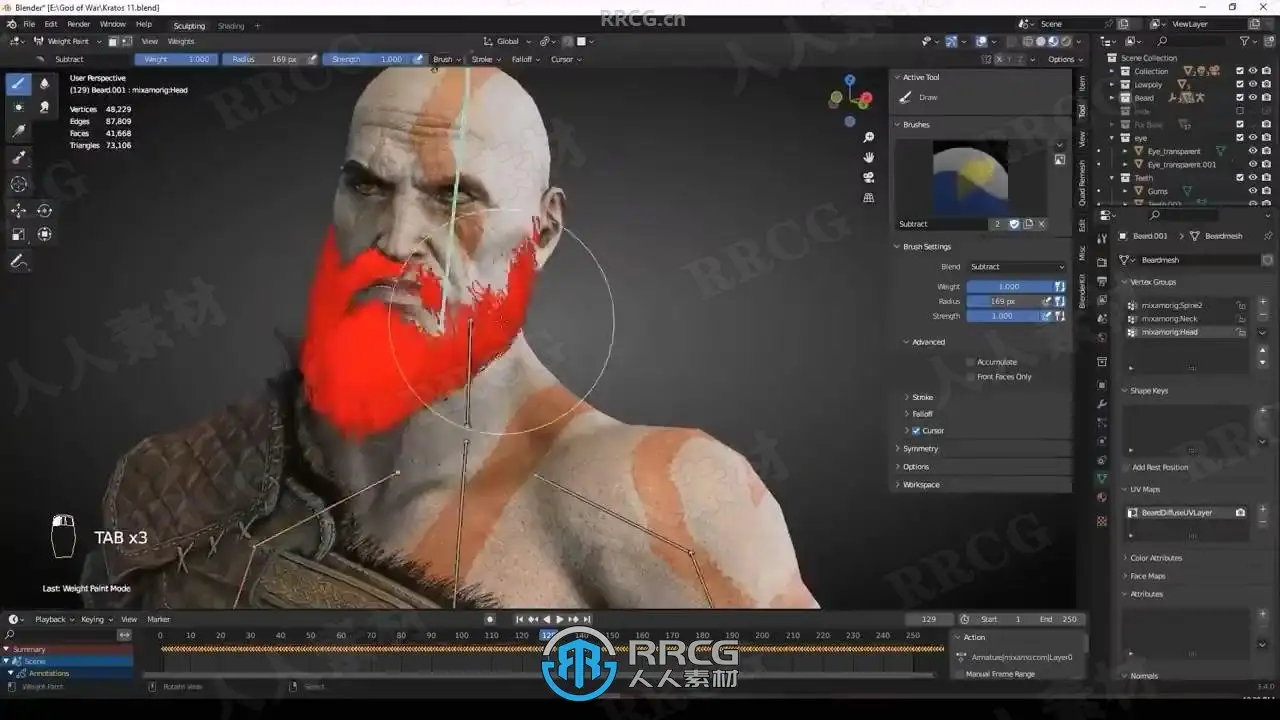Viewport: 1280px width, 720px height.
Task: Open the Edit menu
Action: pyautogui.click(x=51, y=24)
